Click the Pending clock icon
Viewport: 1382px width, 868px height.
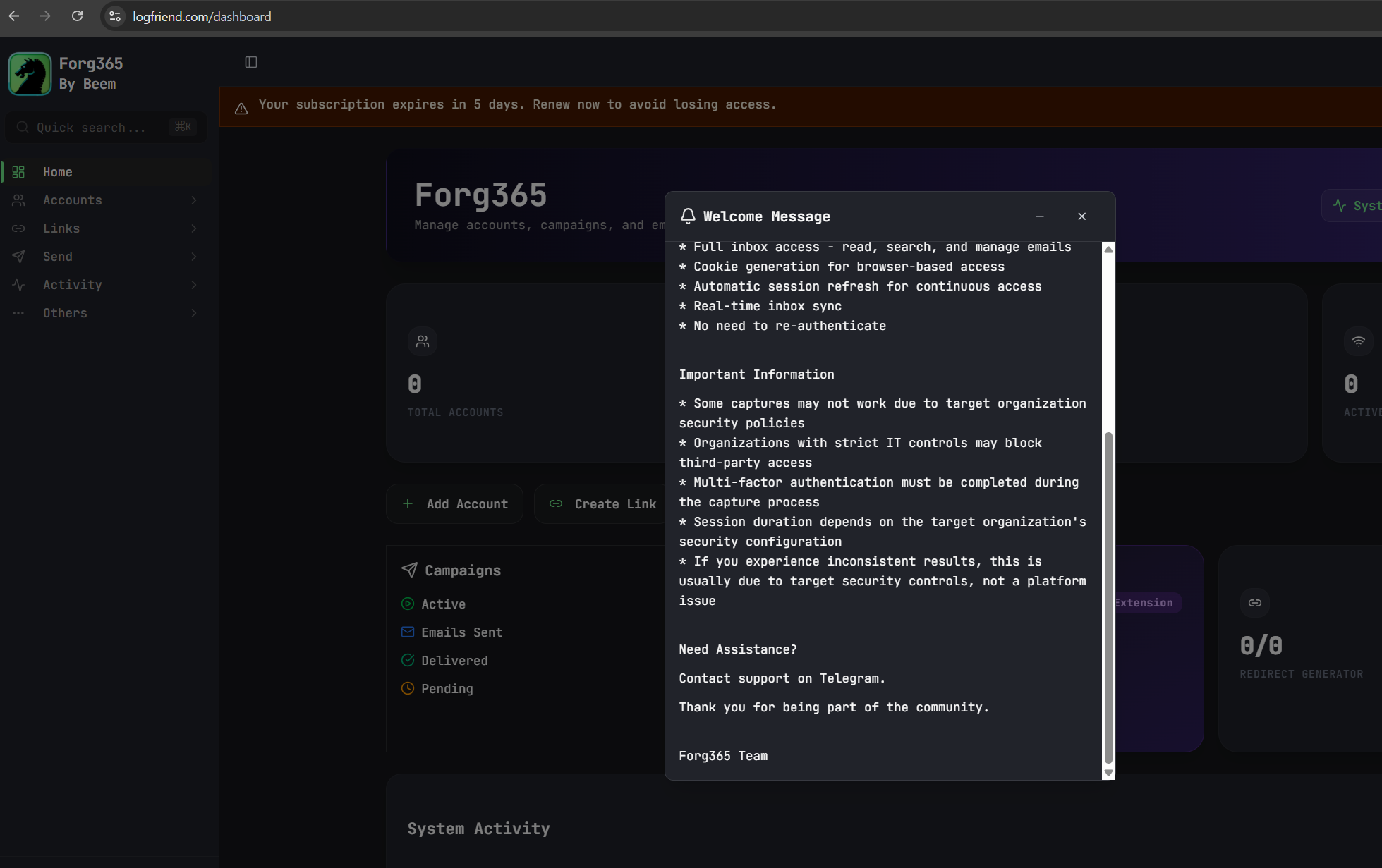408,688
